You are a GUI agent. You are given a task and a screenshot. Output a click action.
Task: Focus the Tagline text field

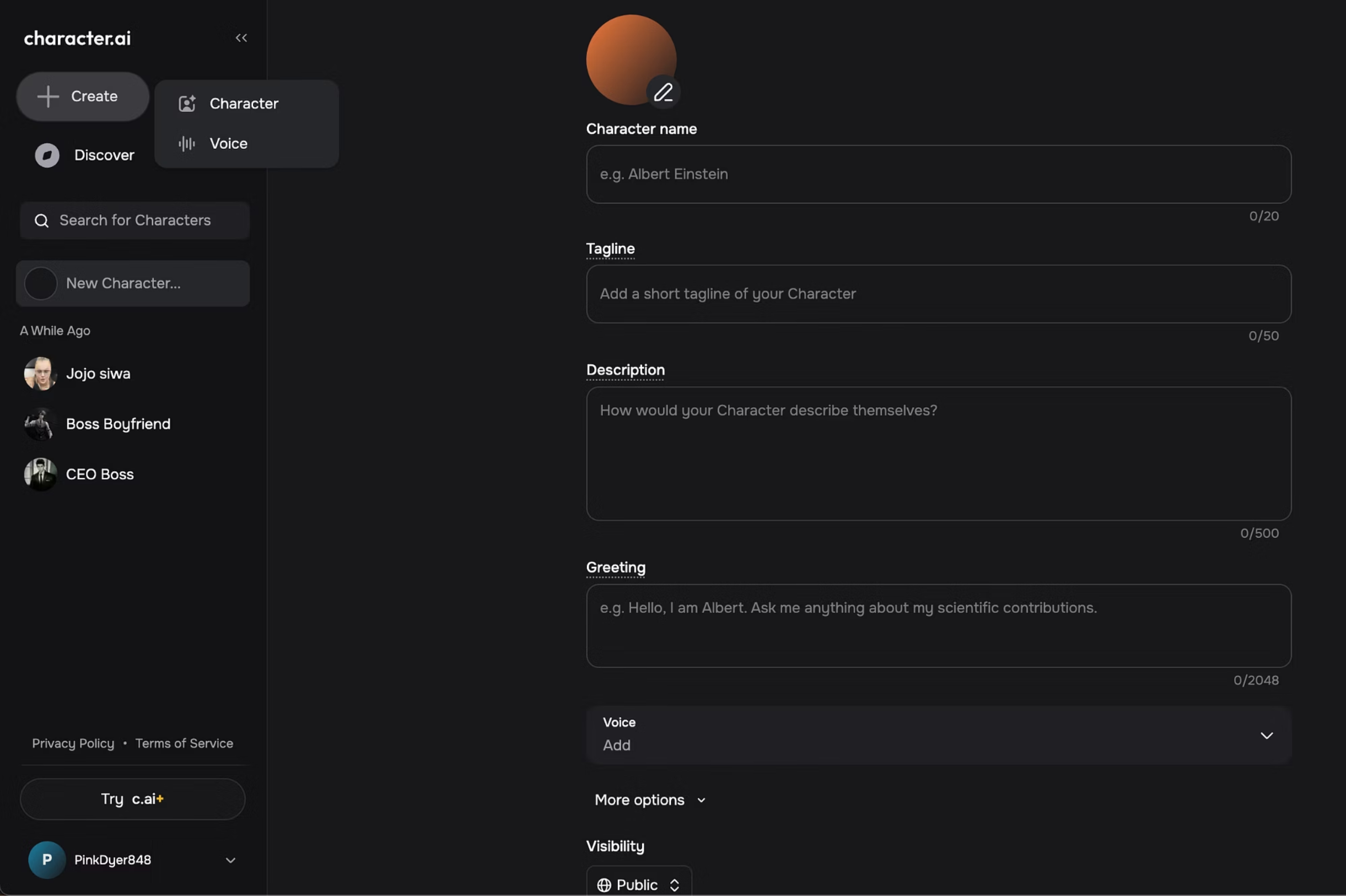click(938, 294)
